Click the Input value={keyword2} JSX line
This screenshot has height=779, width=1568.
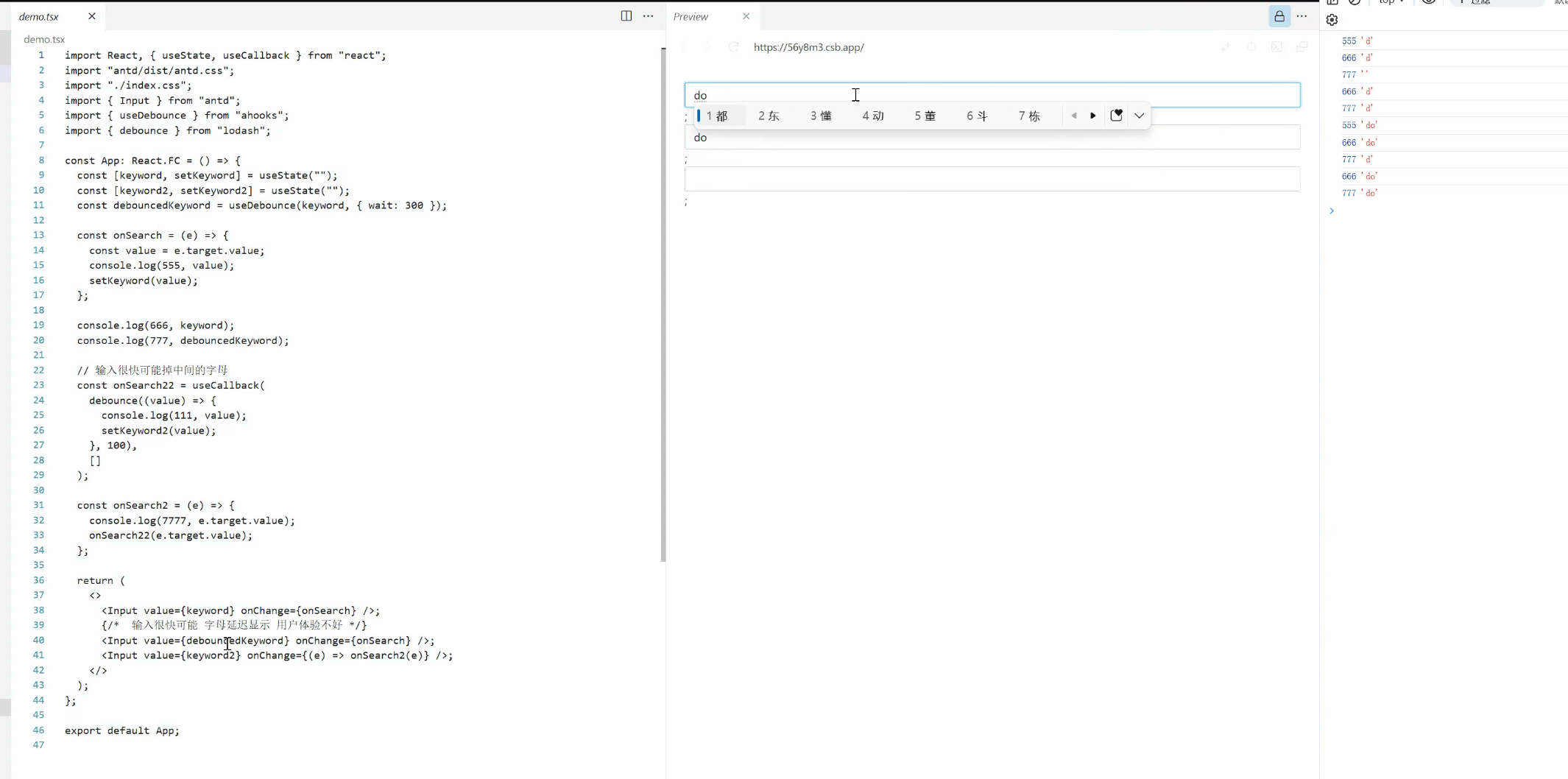pyautogui.click(x=278, y=655)
